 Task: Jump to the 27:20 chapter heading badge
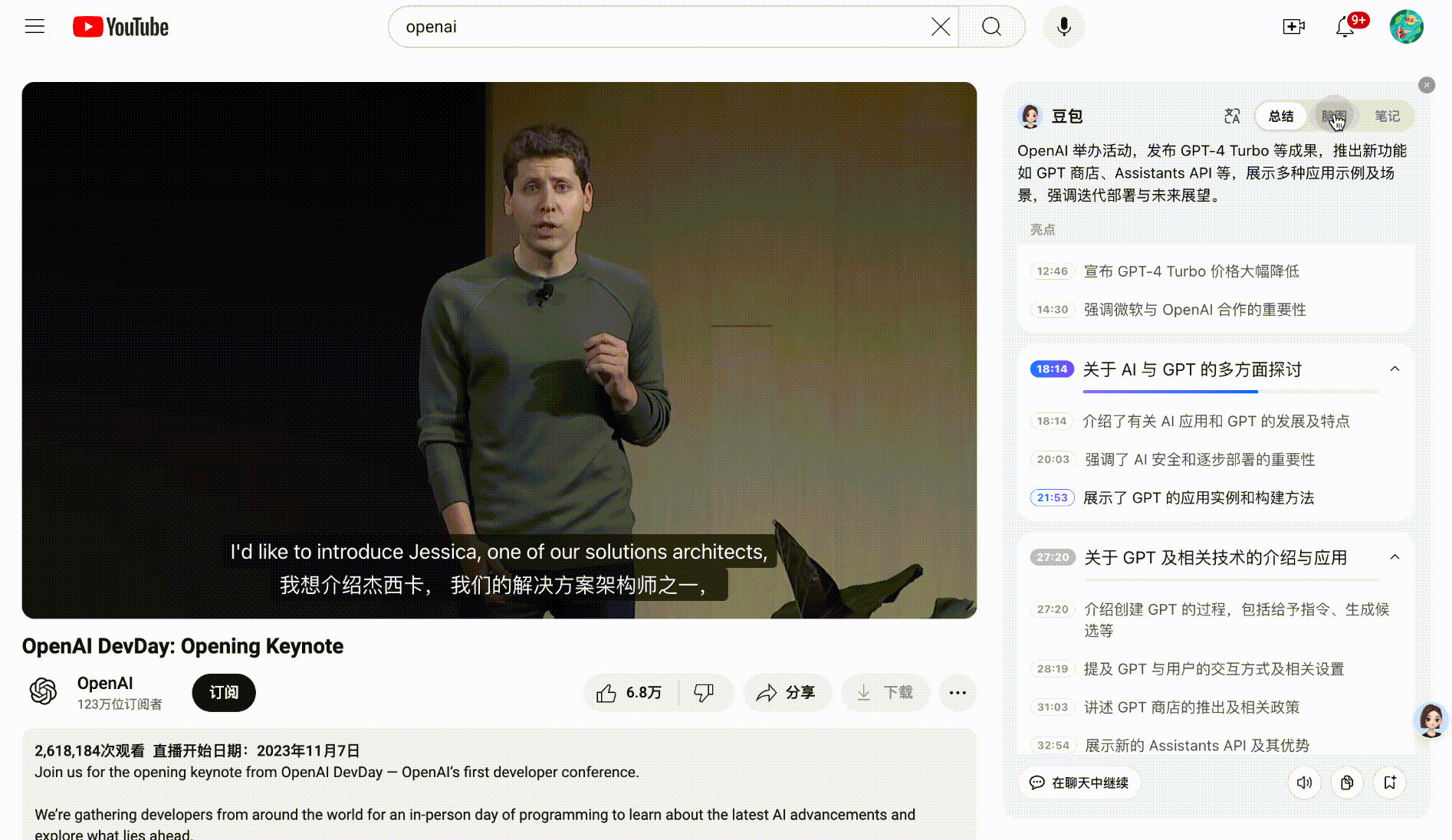pos(1053,557)
